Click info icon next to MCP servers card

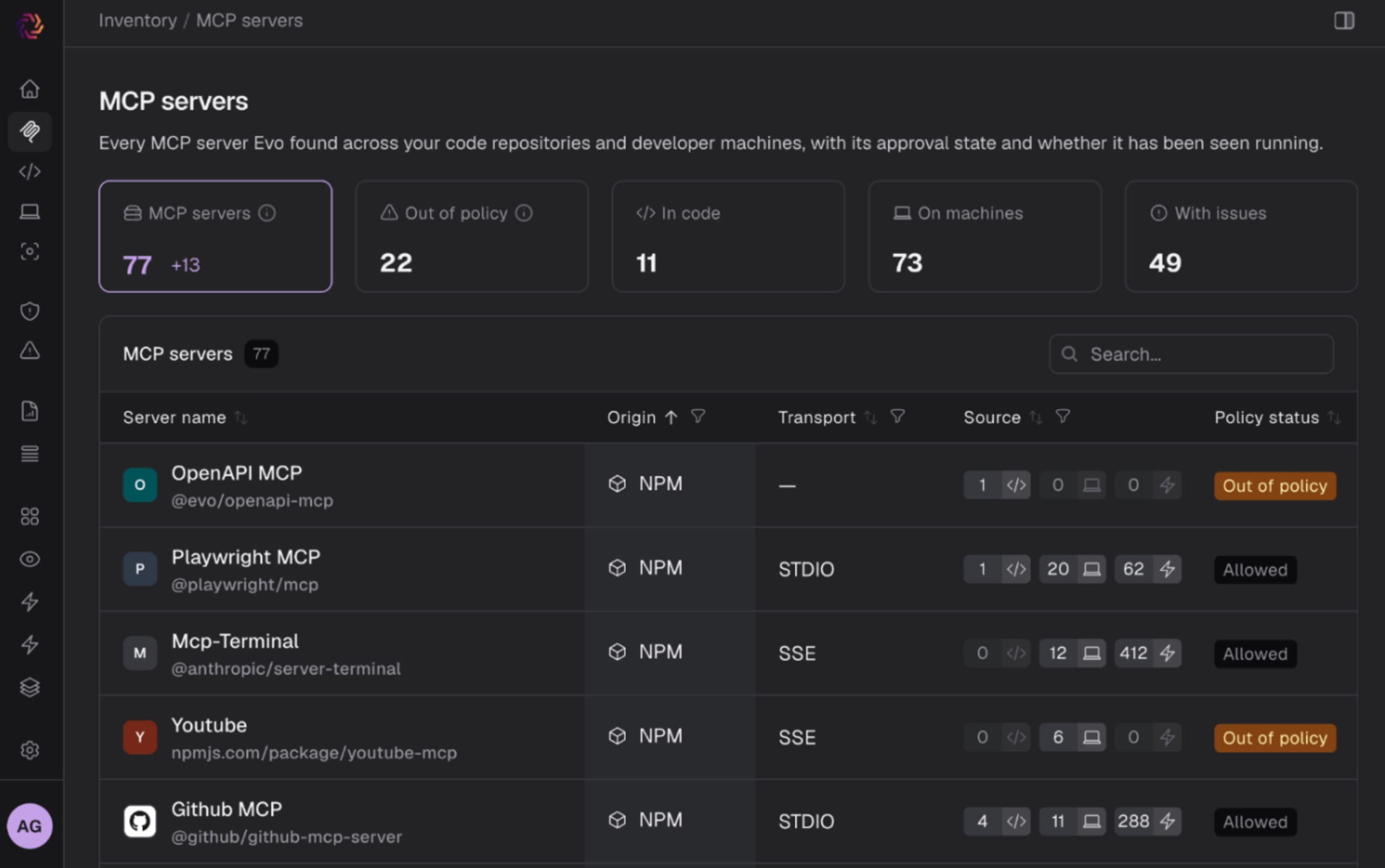click(266, 213)
